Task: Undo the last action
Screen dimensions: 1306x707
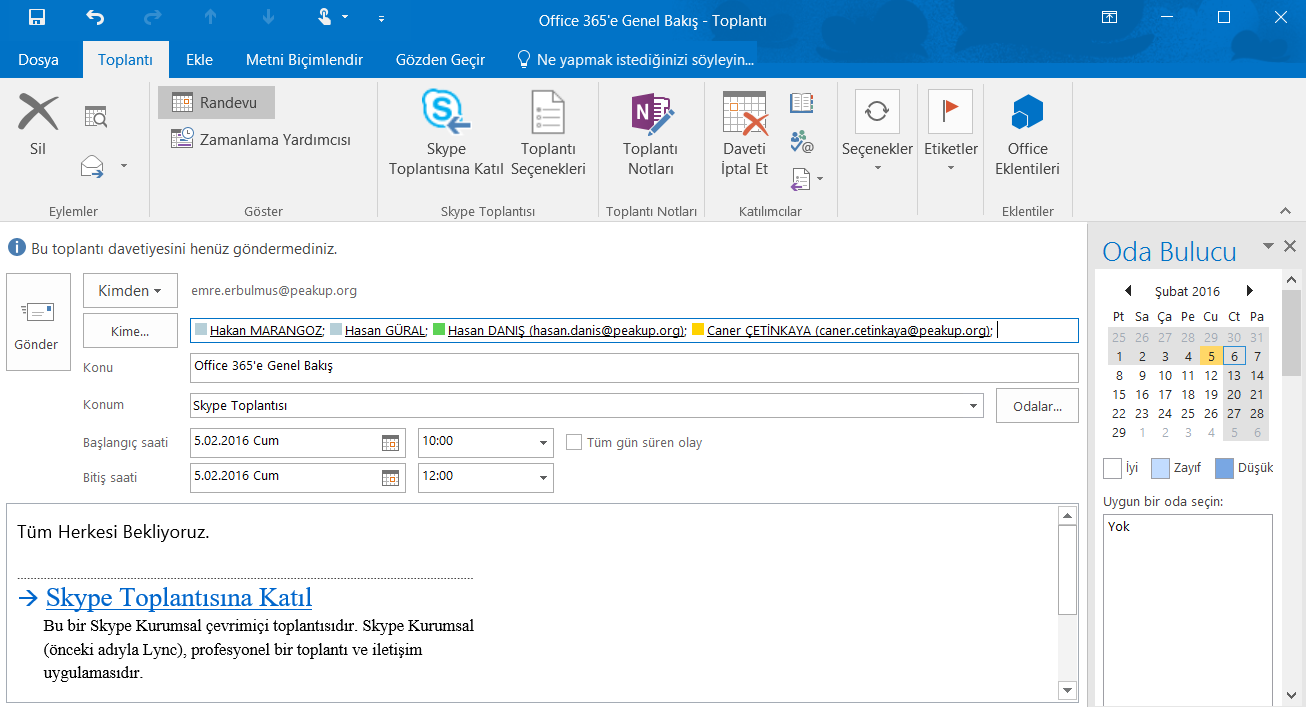Action: (x=95, y=17)
